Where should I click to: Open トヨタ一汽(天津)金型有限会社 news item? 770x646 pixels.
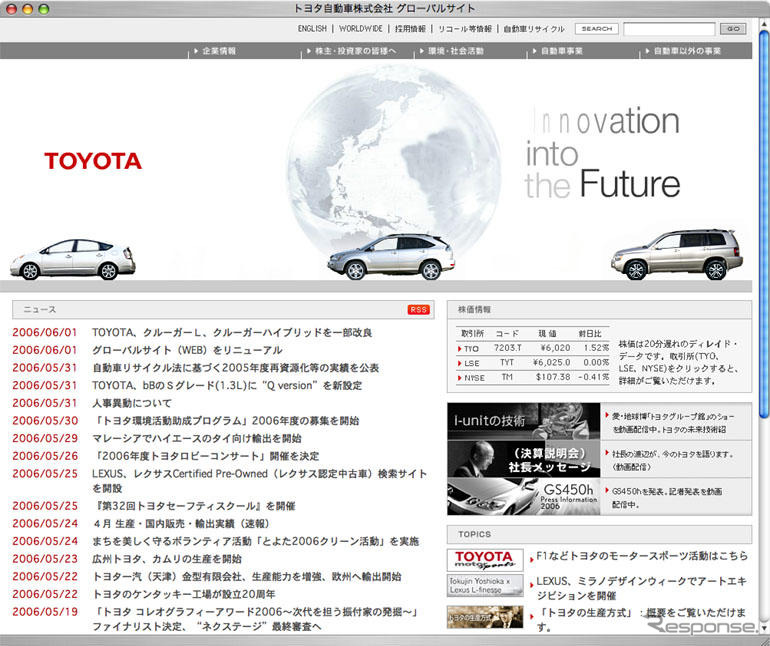click(247, 577)
